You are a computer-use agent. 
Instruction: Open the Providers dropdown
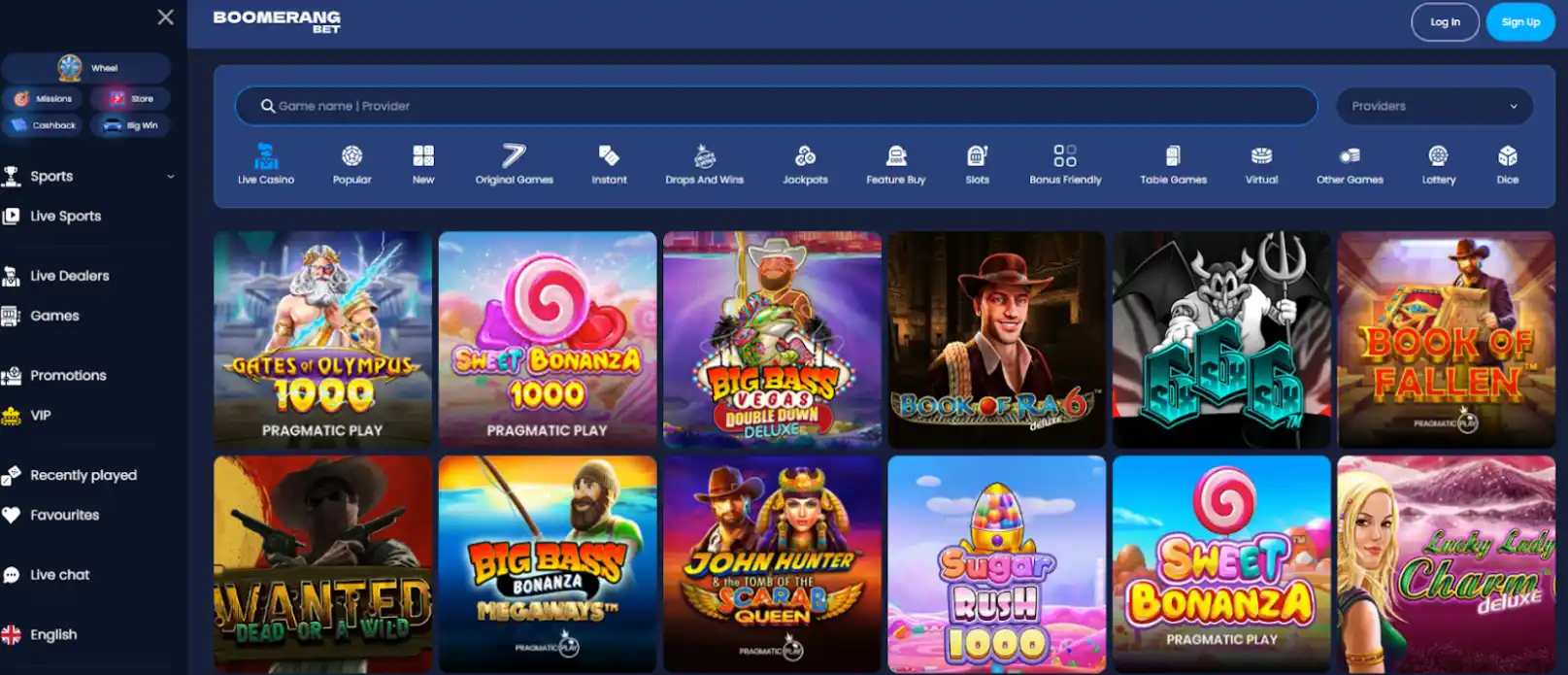[1434, 106]
